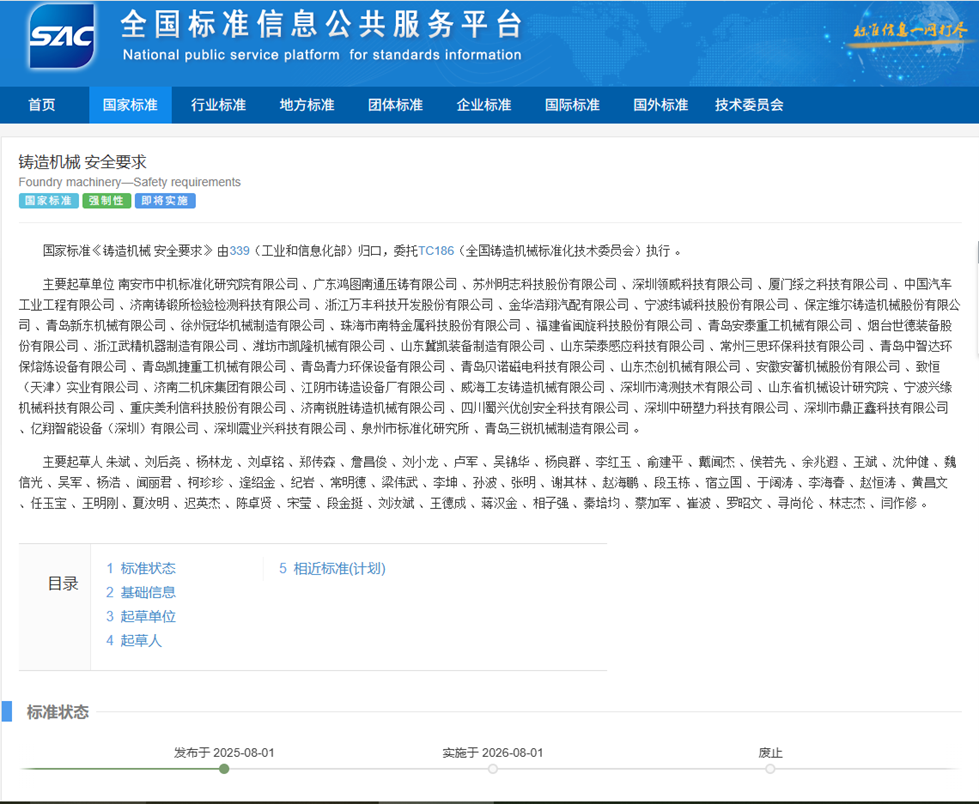Jump to 1 标准状态 in contents

[x=141, y=568]
